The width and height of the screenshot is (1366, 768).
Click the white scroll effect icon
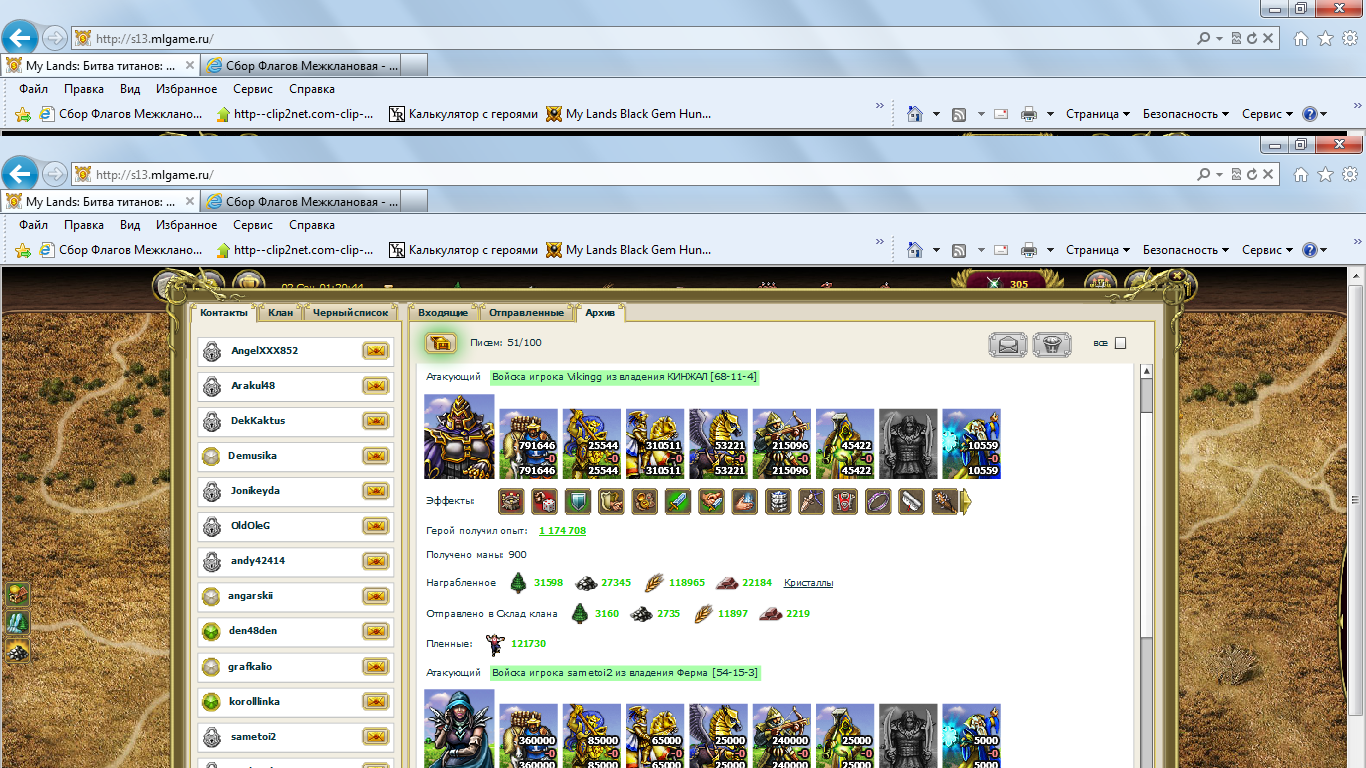pyautogui.click(x=911, y=501)
